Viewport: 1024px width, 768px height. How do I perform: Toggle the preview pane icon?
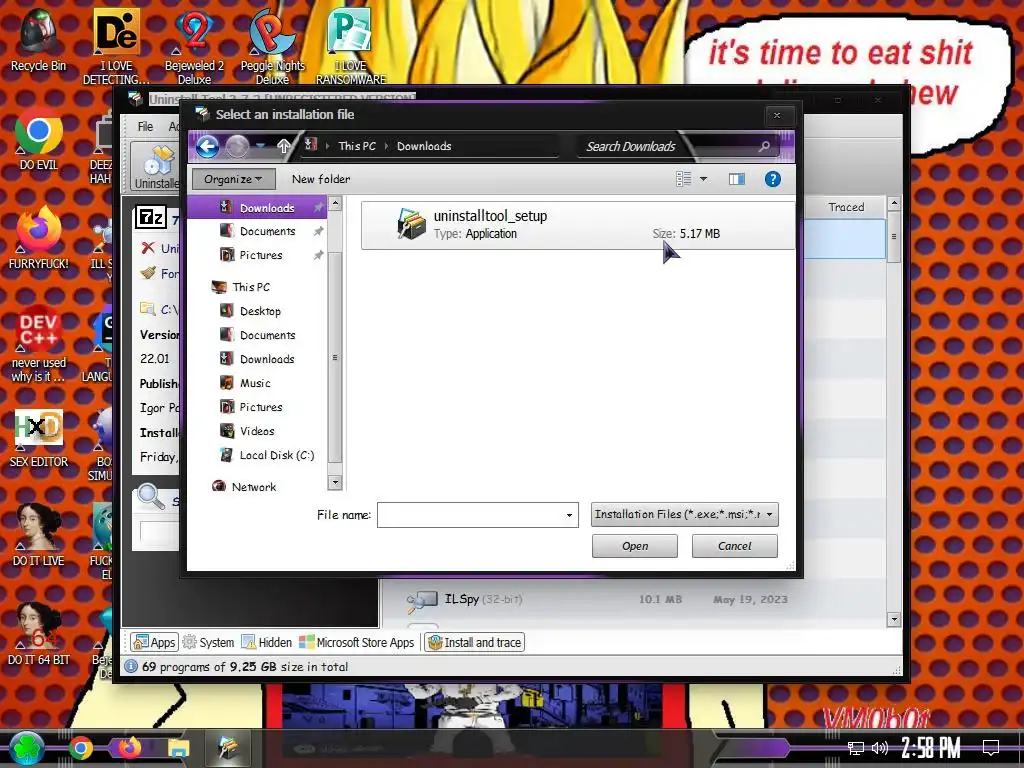[737, 179]
